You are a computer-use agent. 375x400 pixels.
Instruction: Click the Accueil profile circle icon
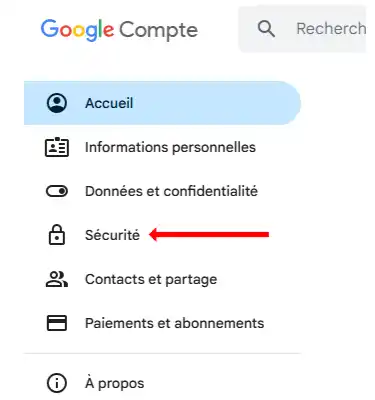coord(57,103)
